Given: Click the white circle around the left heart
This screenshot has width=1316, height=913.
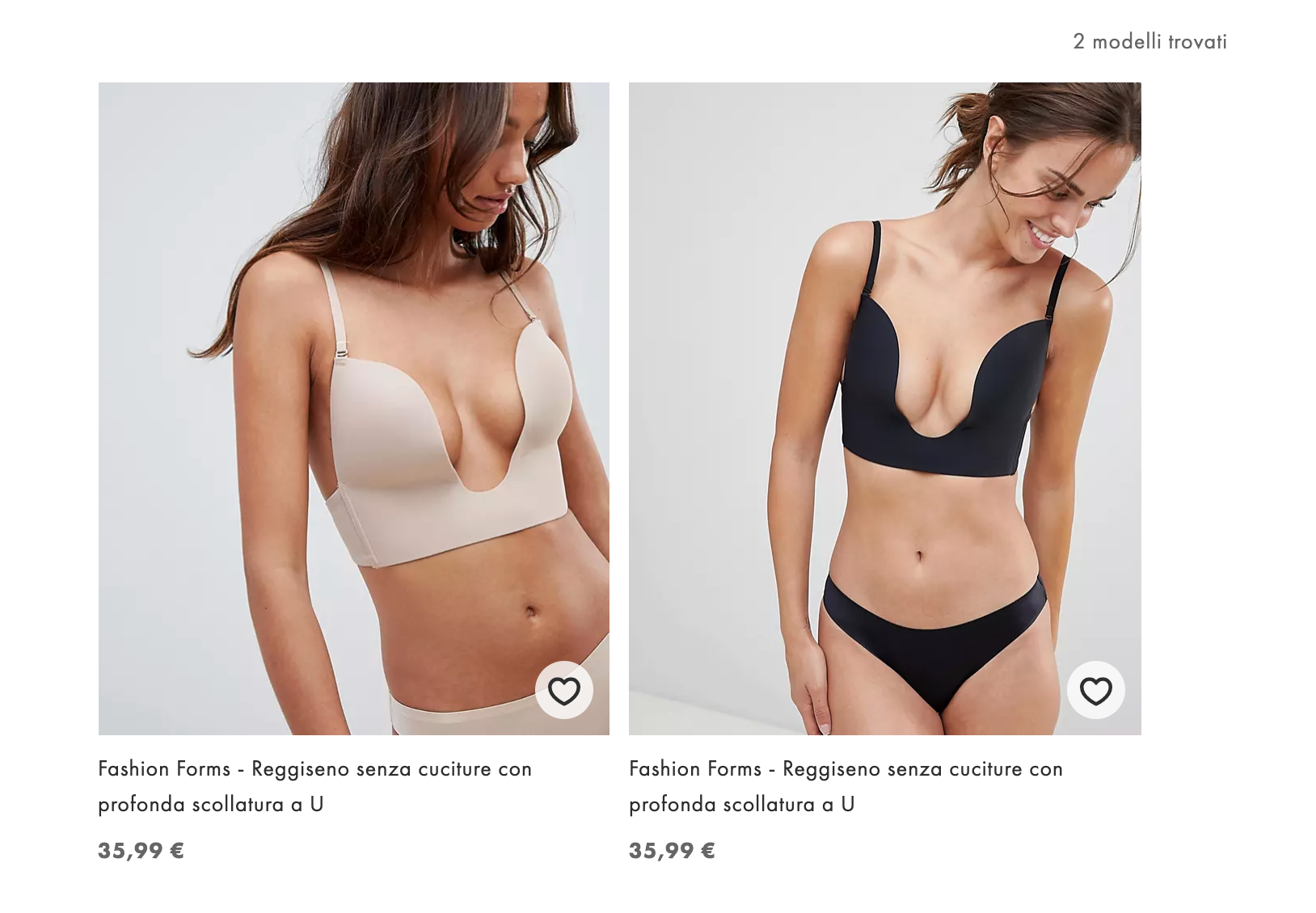Looking at the screenshot, I should point(564,691).
